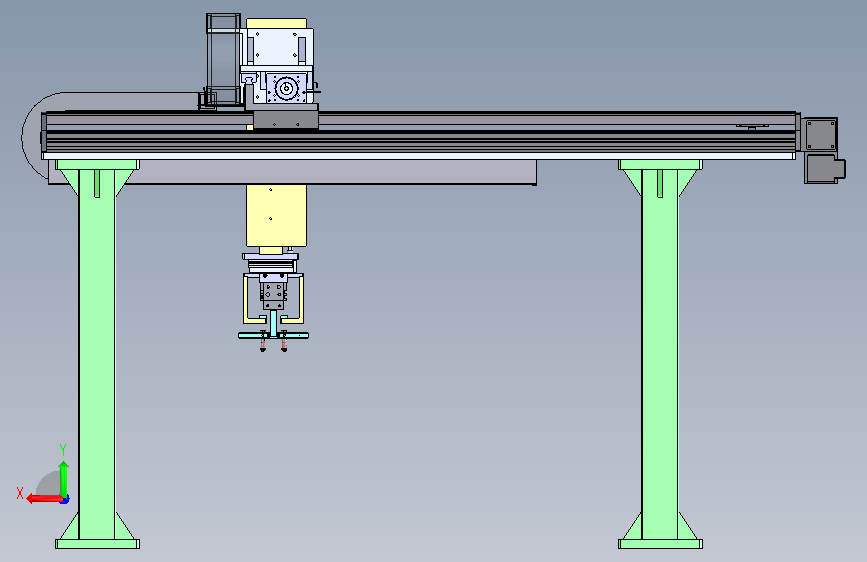Viewport: 867px width, 562px height.
Task: Select the right column's floor base plate
Action: 660,544
